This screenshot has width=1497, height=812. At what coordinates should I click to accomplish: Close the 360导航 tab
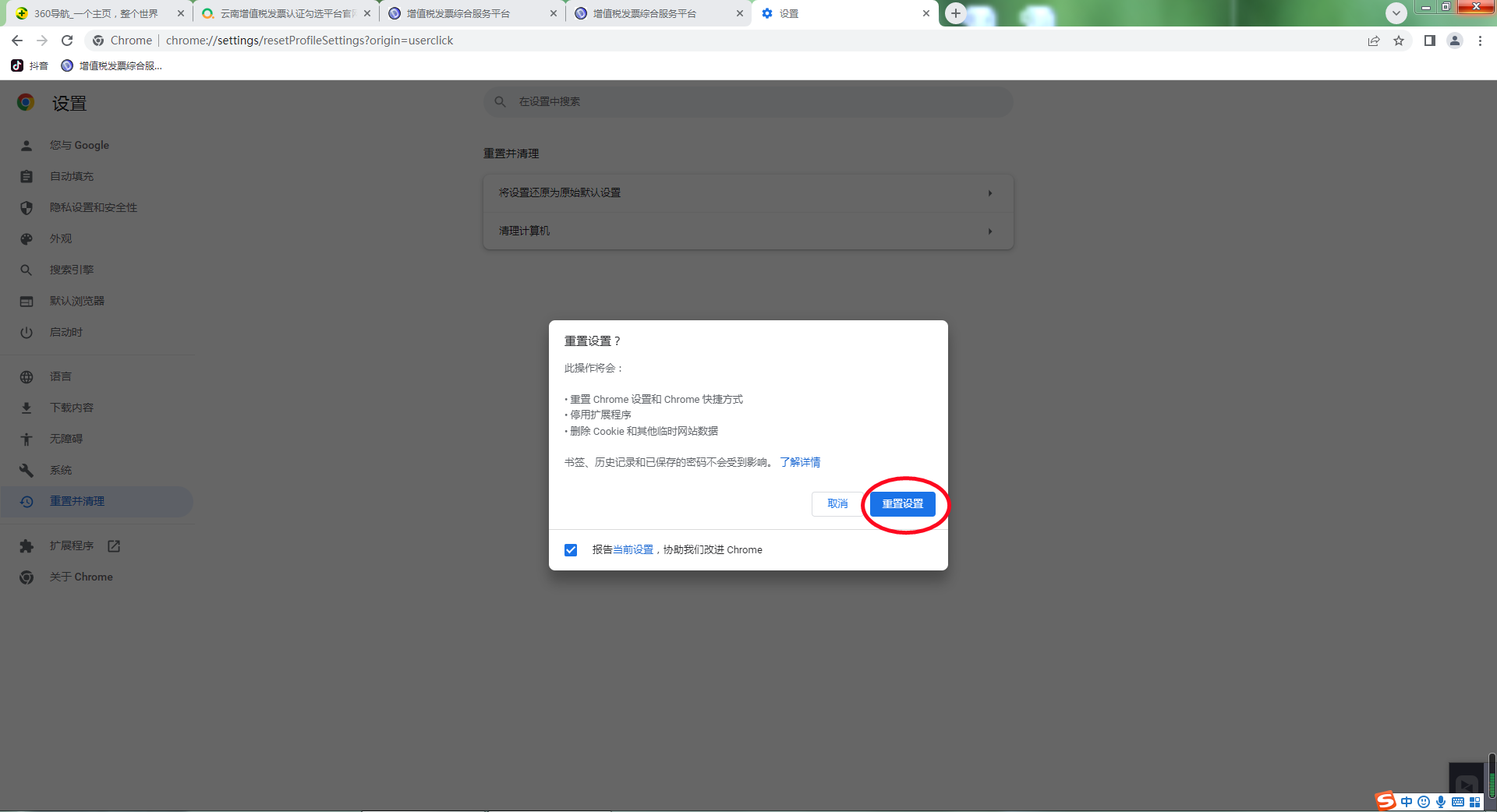pos(181,13)
